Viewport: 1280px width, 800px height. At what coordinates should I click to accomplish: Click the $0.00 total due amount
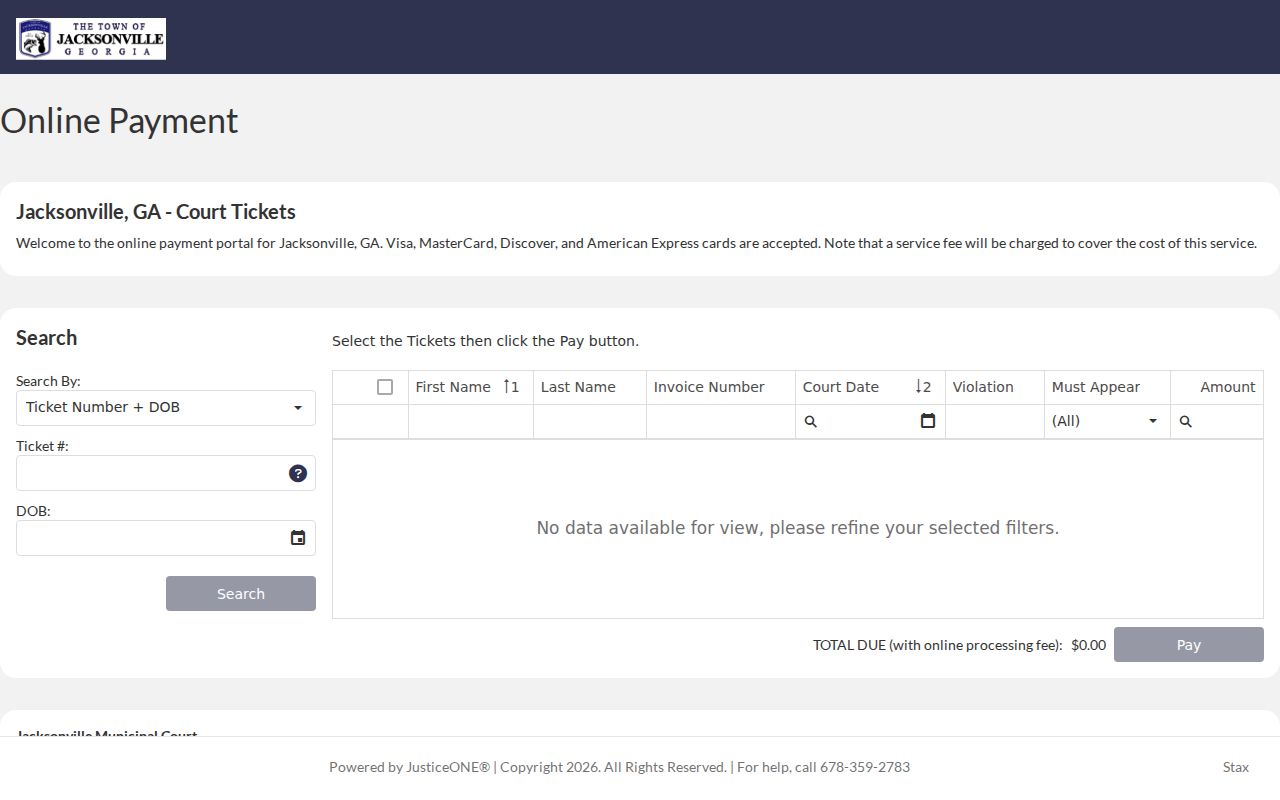[1088, 645]
